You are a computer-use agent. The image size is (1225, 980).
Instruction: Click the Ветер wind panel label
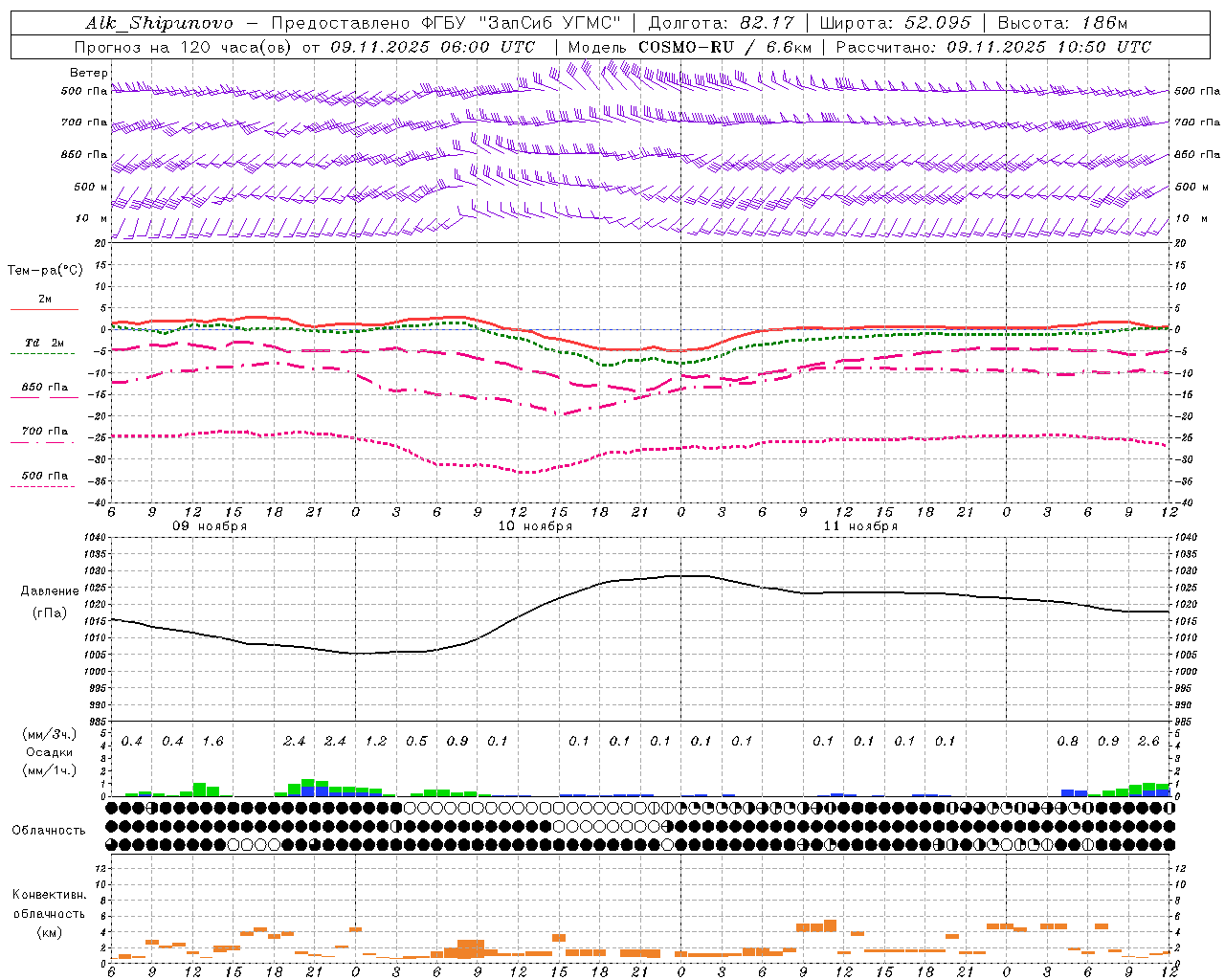tap(89, 73)
